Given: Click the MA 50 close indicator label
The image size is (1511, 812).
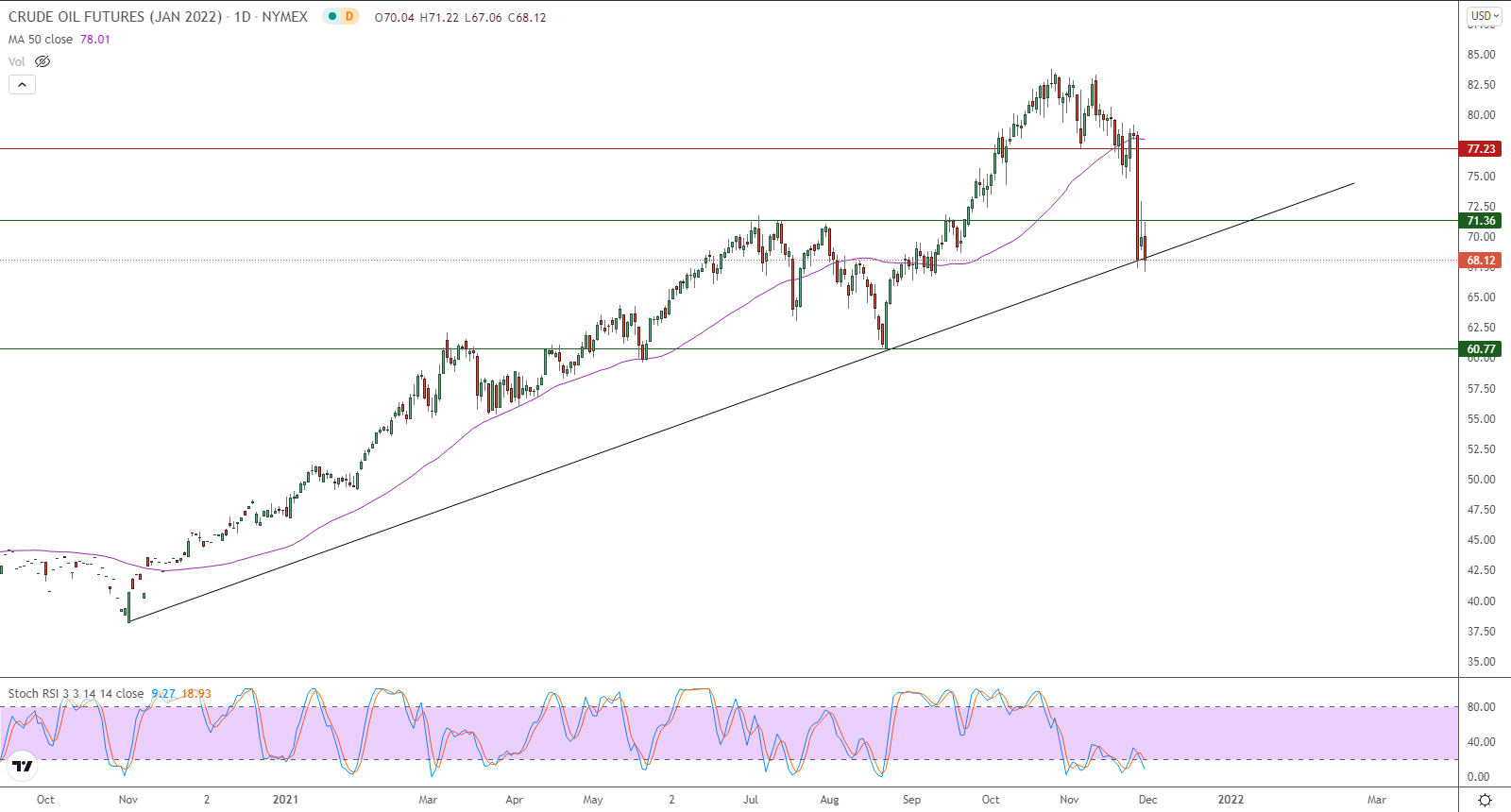Looking at the screenshot, I should [x=41, y=40].
